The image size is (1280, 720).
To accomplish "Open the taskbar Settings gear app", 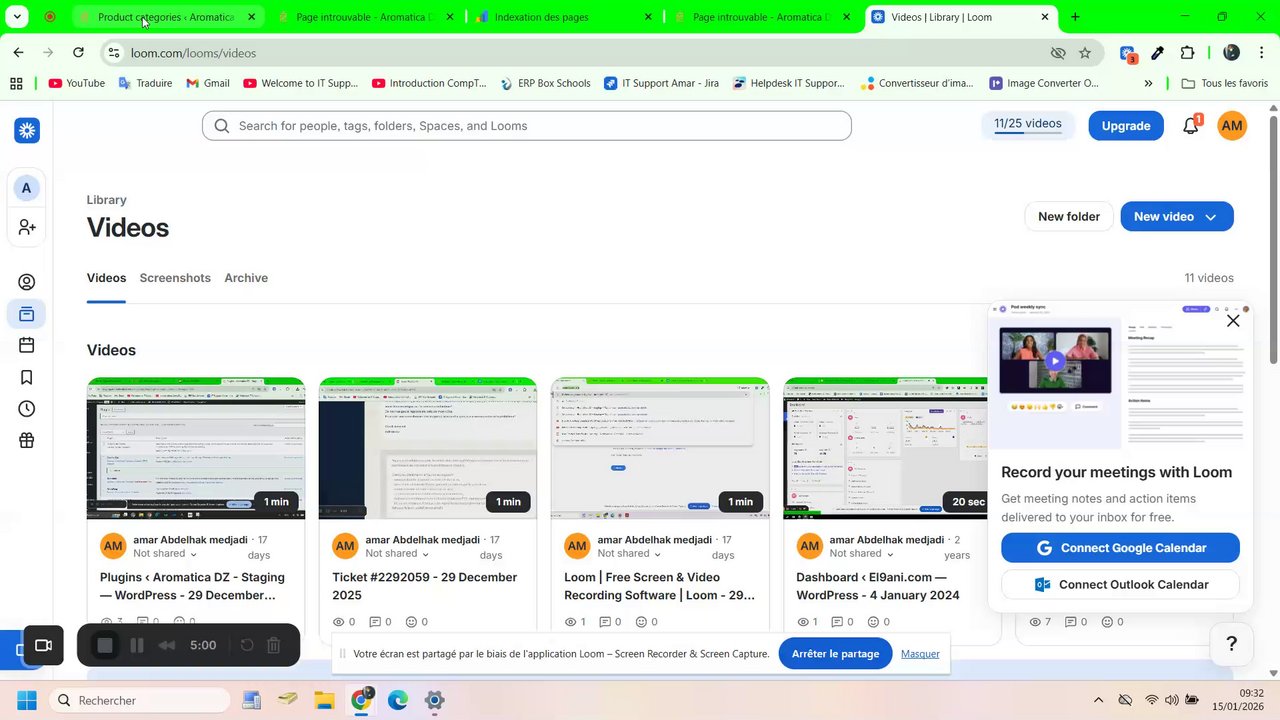I will 434,700.
